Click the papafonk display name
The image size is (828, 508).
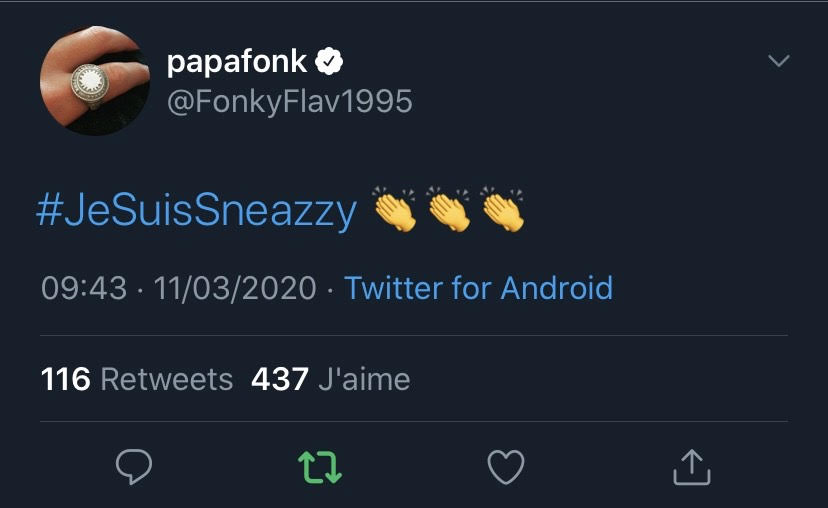tap(238, 63)
